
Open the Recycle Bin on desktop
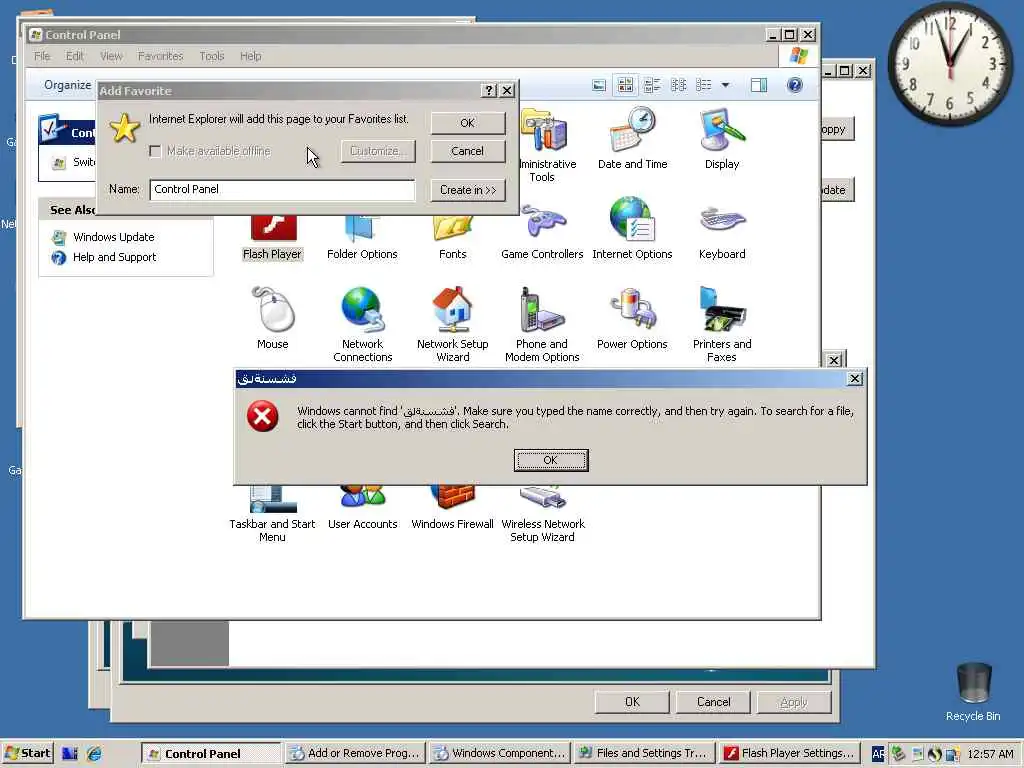[x=973, y=692]
